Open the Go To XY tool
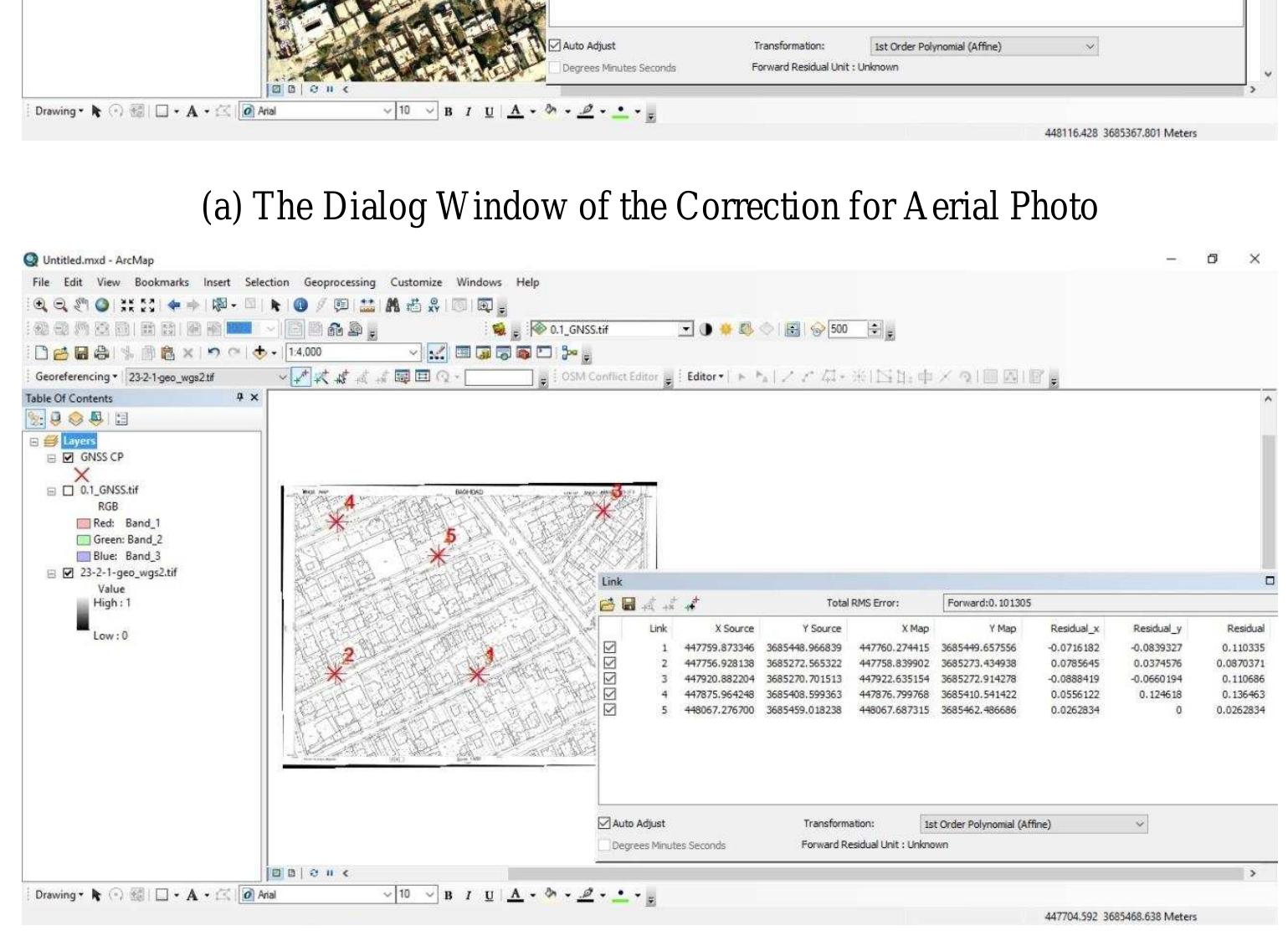The width and height of the screenshot is (1288, 931). coord(434,306)
